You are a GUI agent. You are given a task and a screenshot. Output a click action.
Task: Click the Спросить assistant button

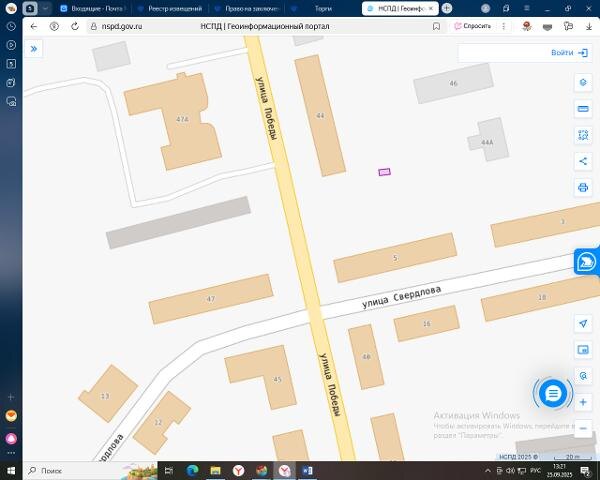pos(473,26)
